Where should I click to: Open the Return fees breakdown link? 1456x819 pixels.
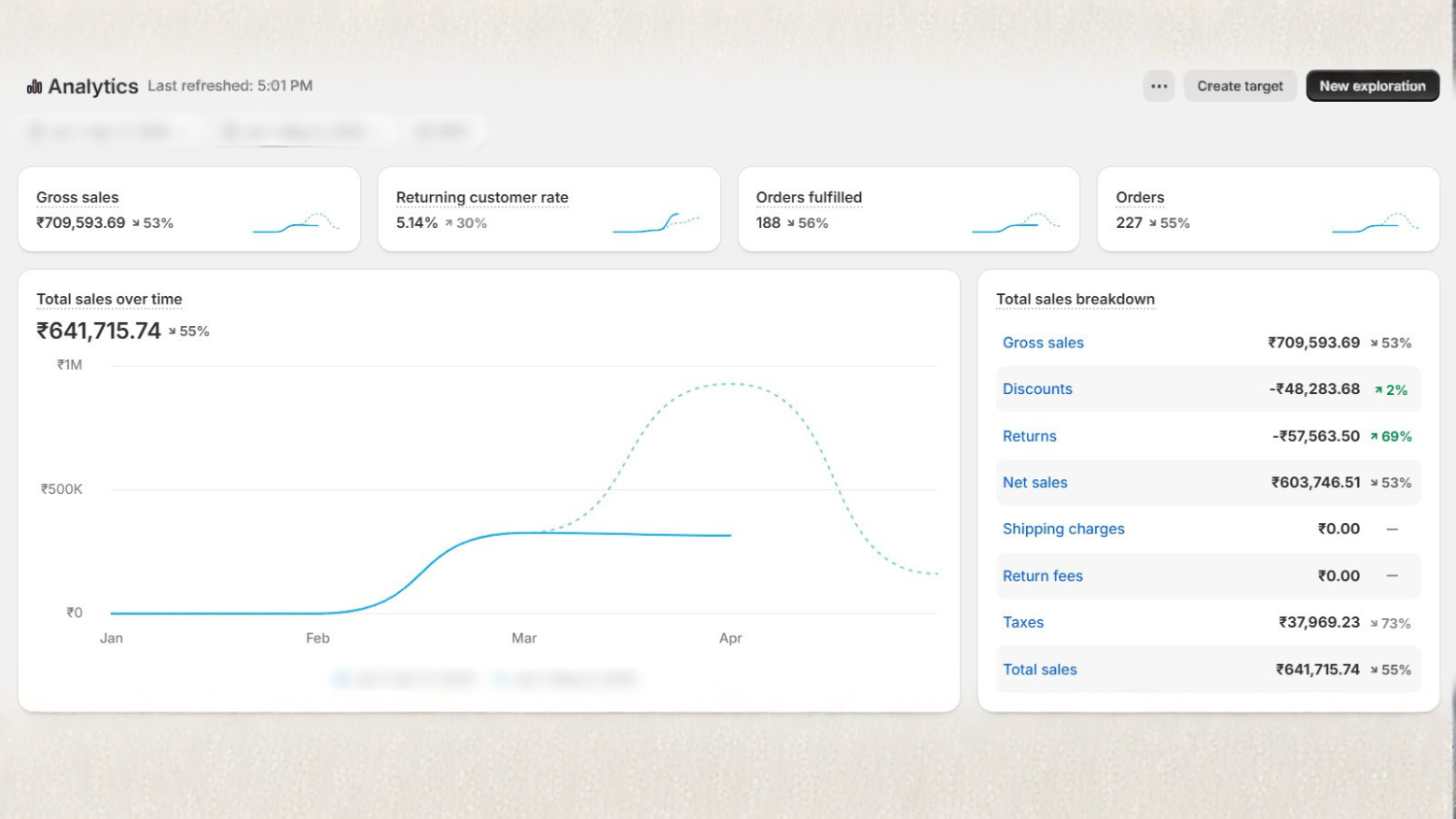[x=1042, y=575]
